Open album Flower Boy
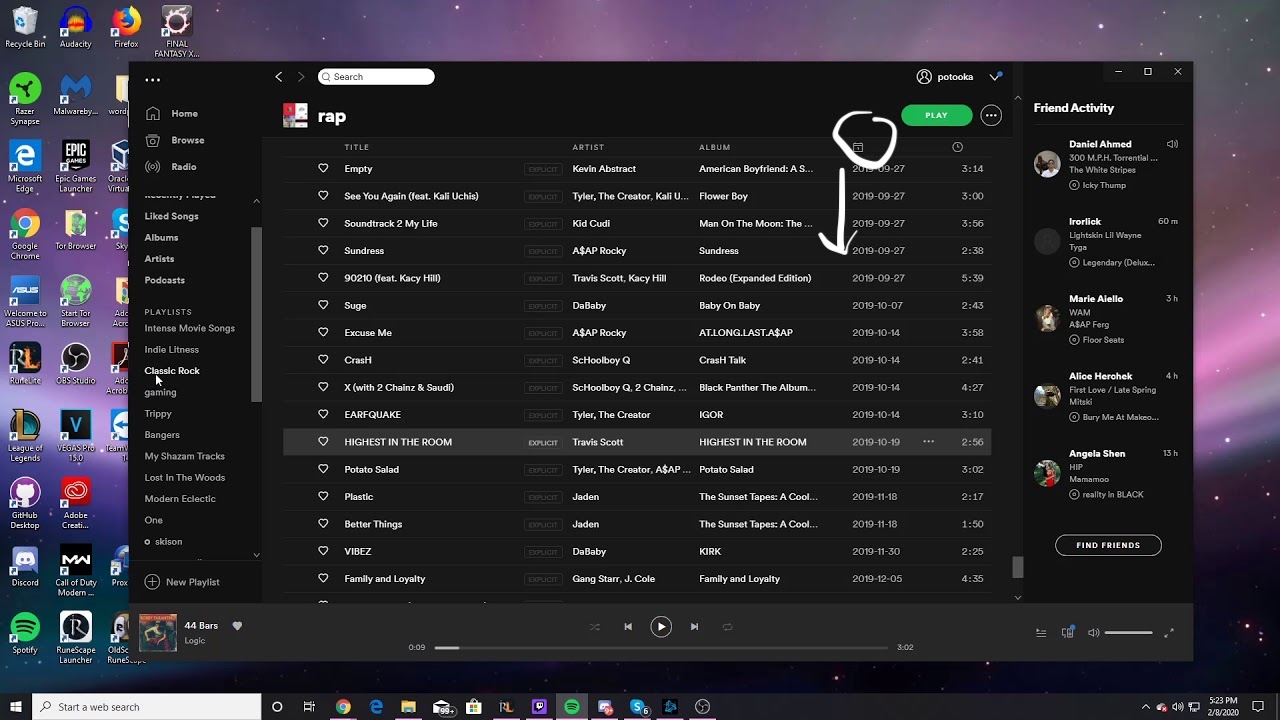 click(723, 196)
